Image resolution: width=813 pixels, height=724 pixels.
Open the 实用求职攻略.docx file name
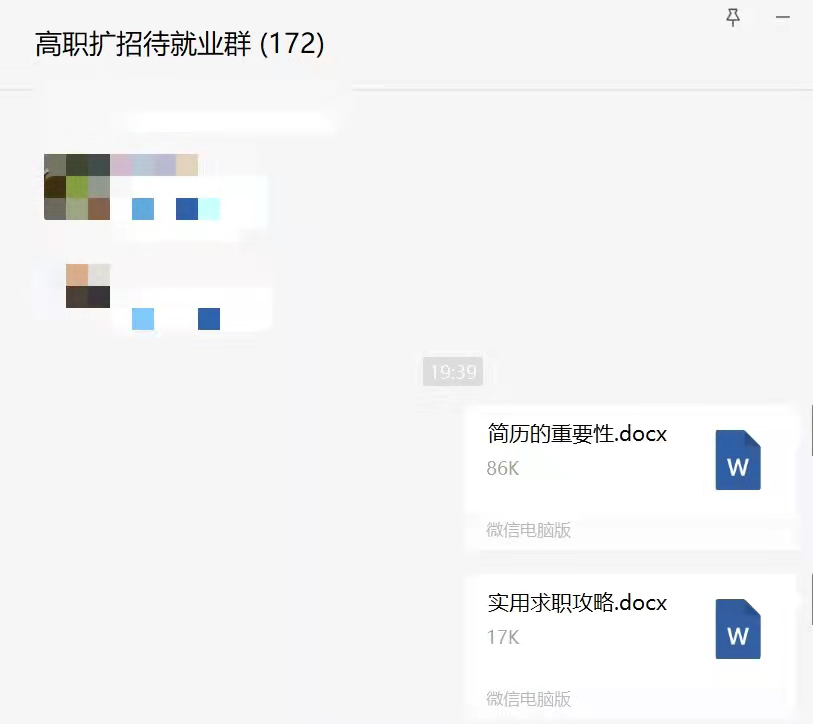pos(577,603)
